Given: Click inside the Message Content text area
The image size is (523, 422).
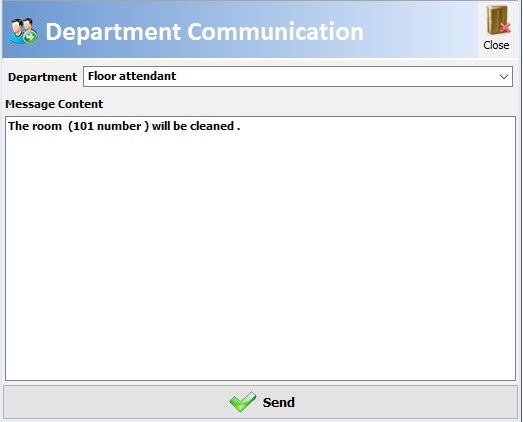Looking at the screenshot, I should 260,248.
